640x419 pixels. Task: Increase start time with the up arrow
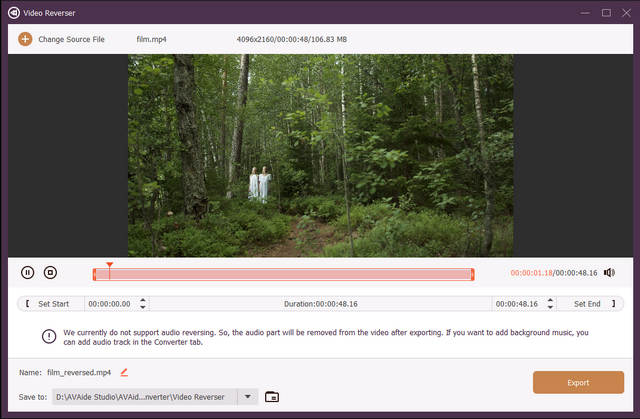point(143,300)
